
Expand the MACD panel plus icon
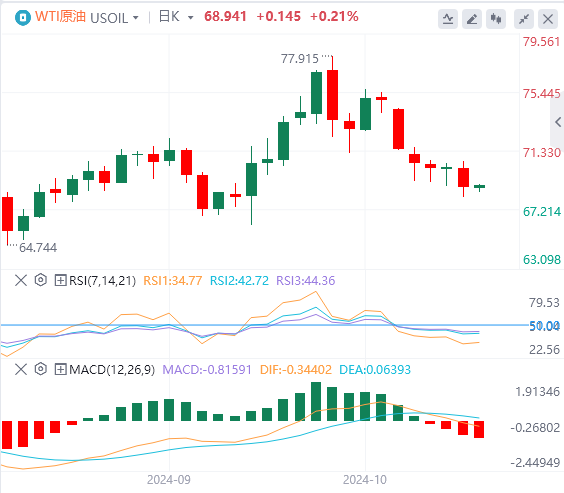pyautogui.click(x=60, y=369)
